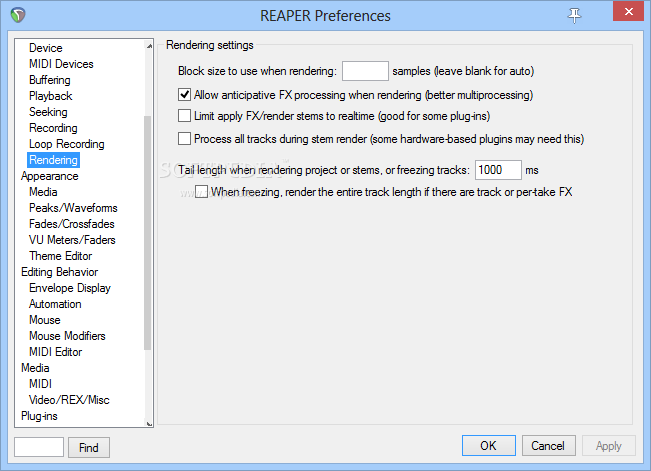Select the Editing Behavior category
Viewport: 651px width, 471px height.
(59, 272)
